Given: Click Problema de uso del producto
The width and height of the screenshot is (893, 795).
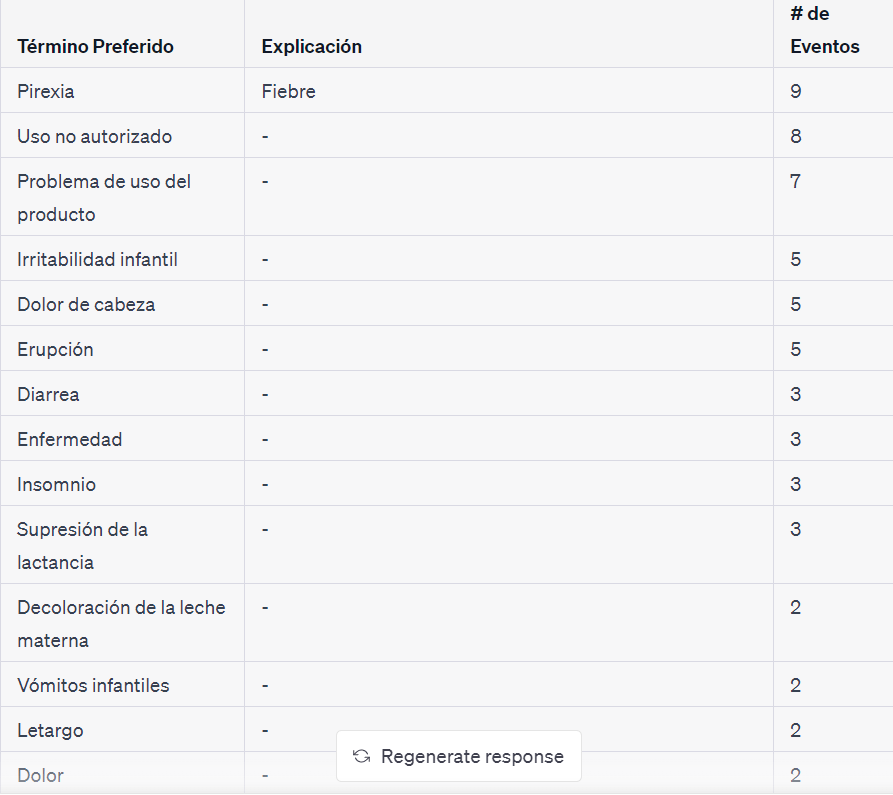Looking at the screenshot, I should click(104, 198).
